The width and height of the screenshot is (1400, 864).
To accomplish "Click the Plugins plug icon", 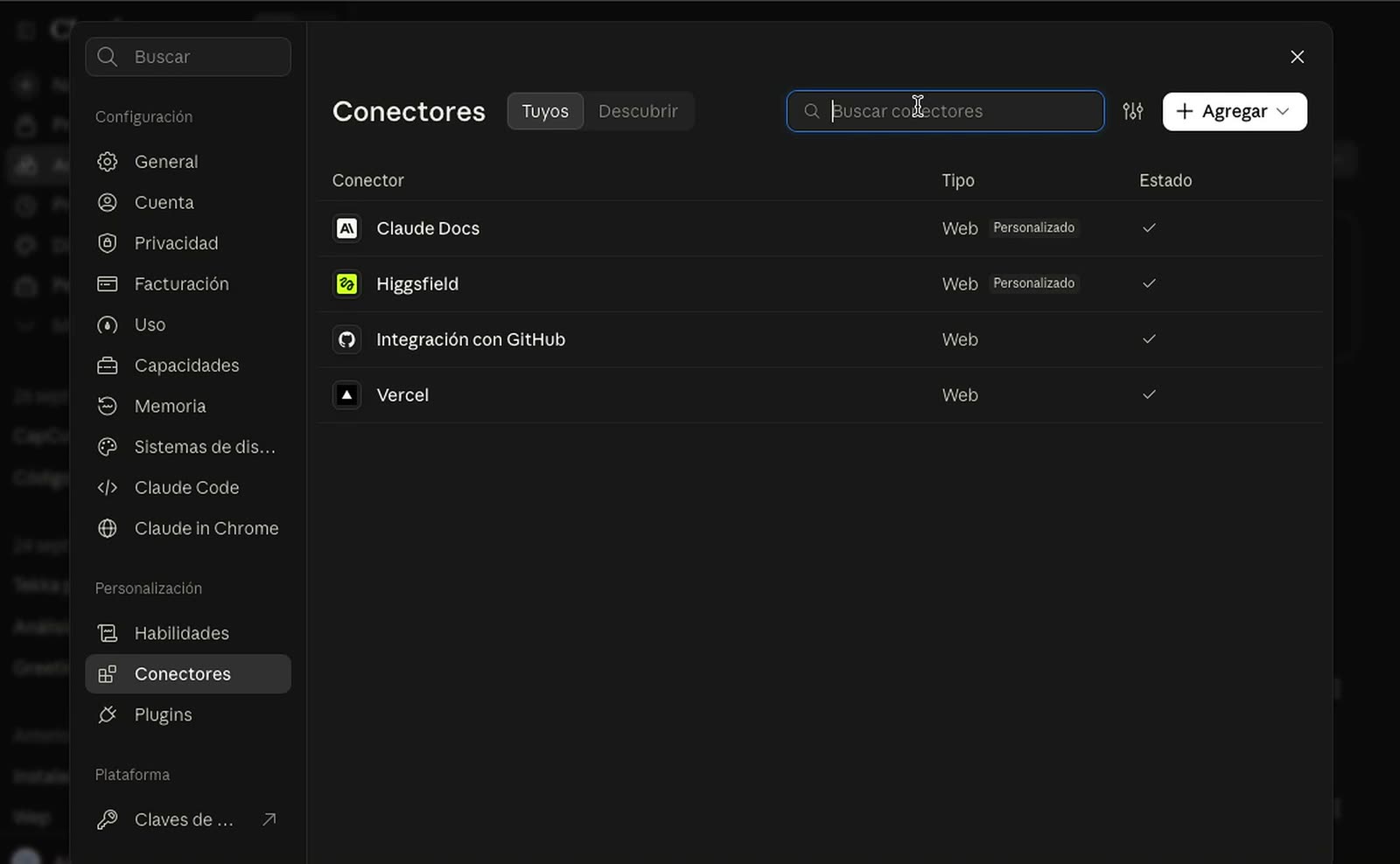I will pyautogui.click(x=107, y=715).
